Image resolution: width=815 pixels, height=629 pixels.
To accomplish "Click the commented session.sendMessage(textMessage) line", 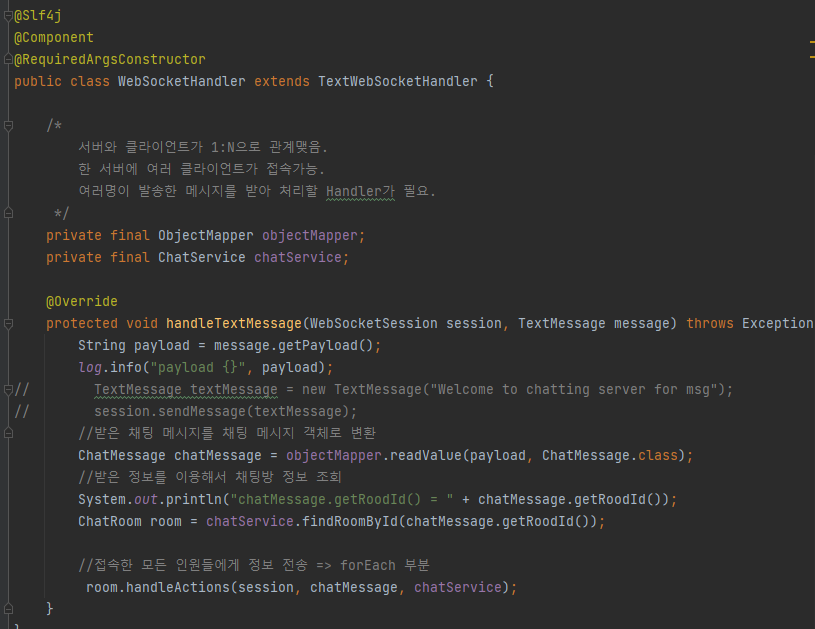I will coord(226,411).
